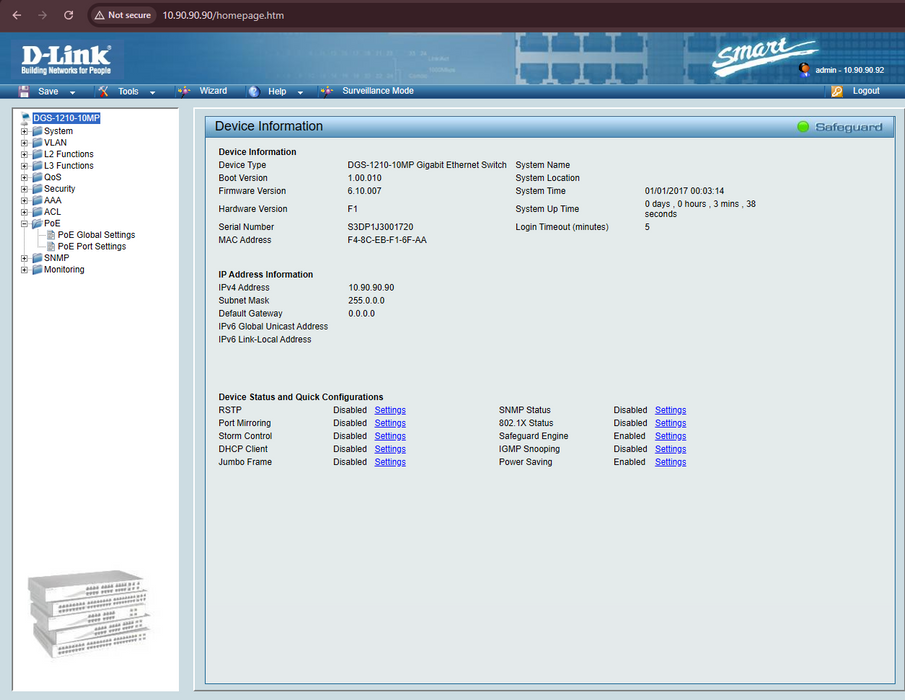Click the Monitoring folder icon

(38, 269)
